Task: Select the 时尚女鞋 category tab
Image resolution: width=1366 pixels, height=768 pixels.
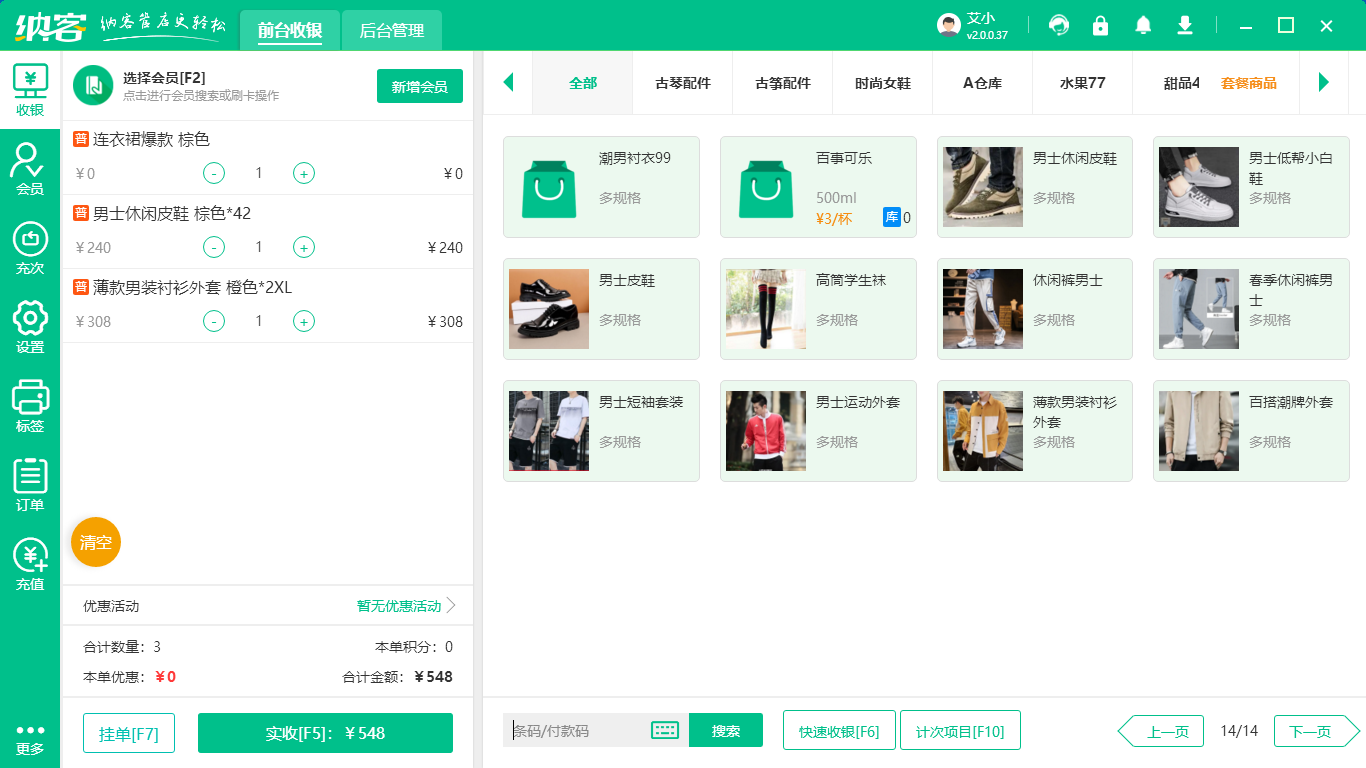Action: click(883, 83)
